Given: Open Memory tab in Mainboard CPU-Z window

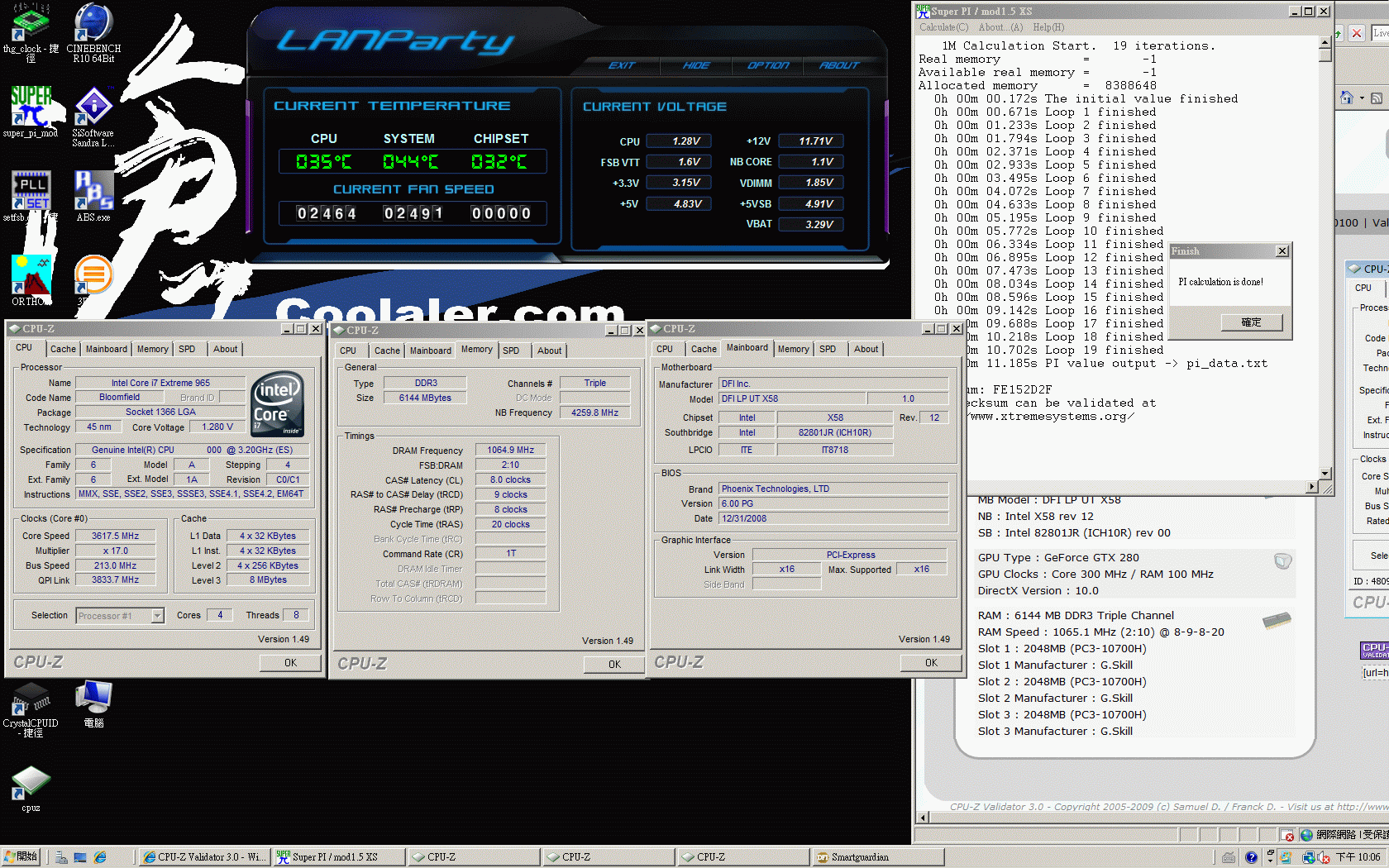Looking at the screenshot, I should click(793, 349).
